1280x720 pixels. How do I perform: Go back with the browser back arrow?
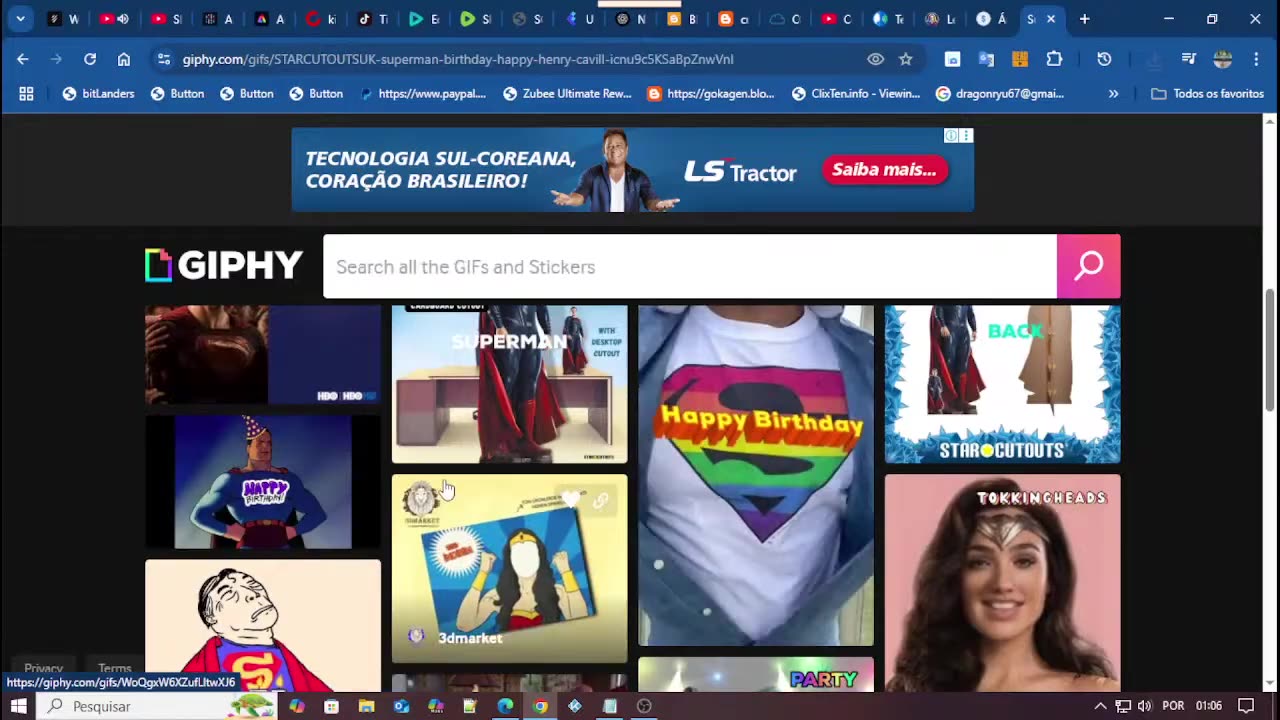[x=22, y=59]
